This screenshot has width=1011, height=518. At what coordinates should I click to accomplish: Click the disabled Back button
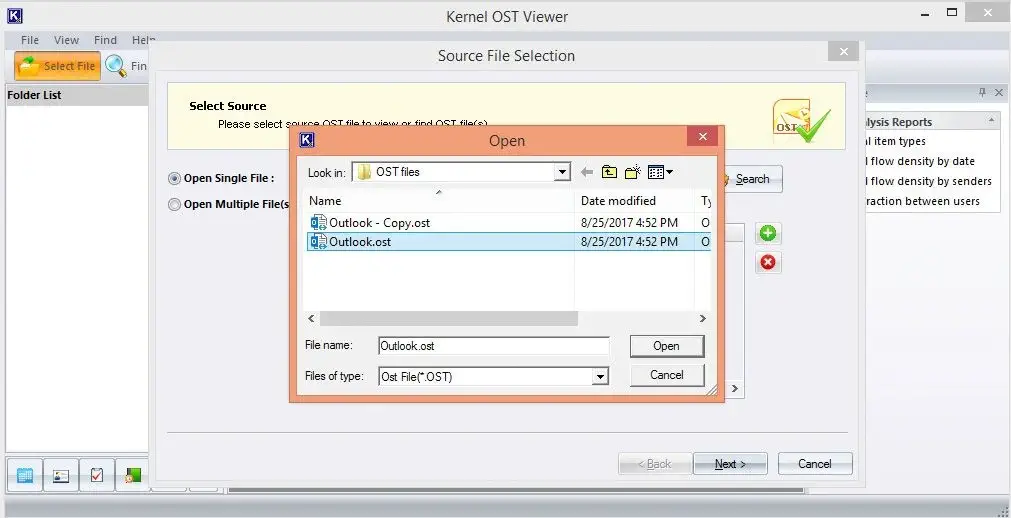pos(654,464)
